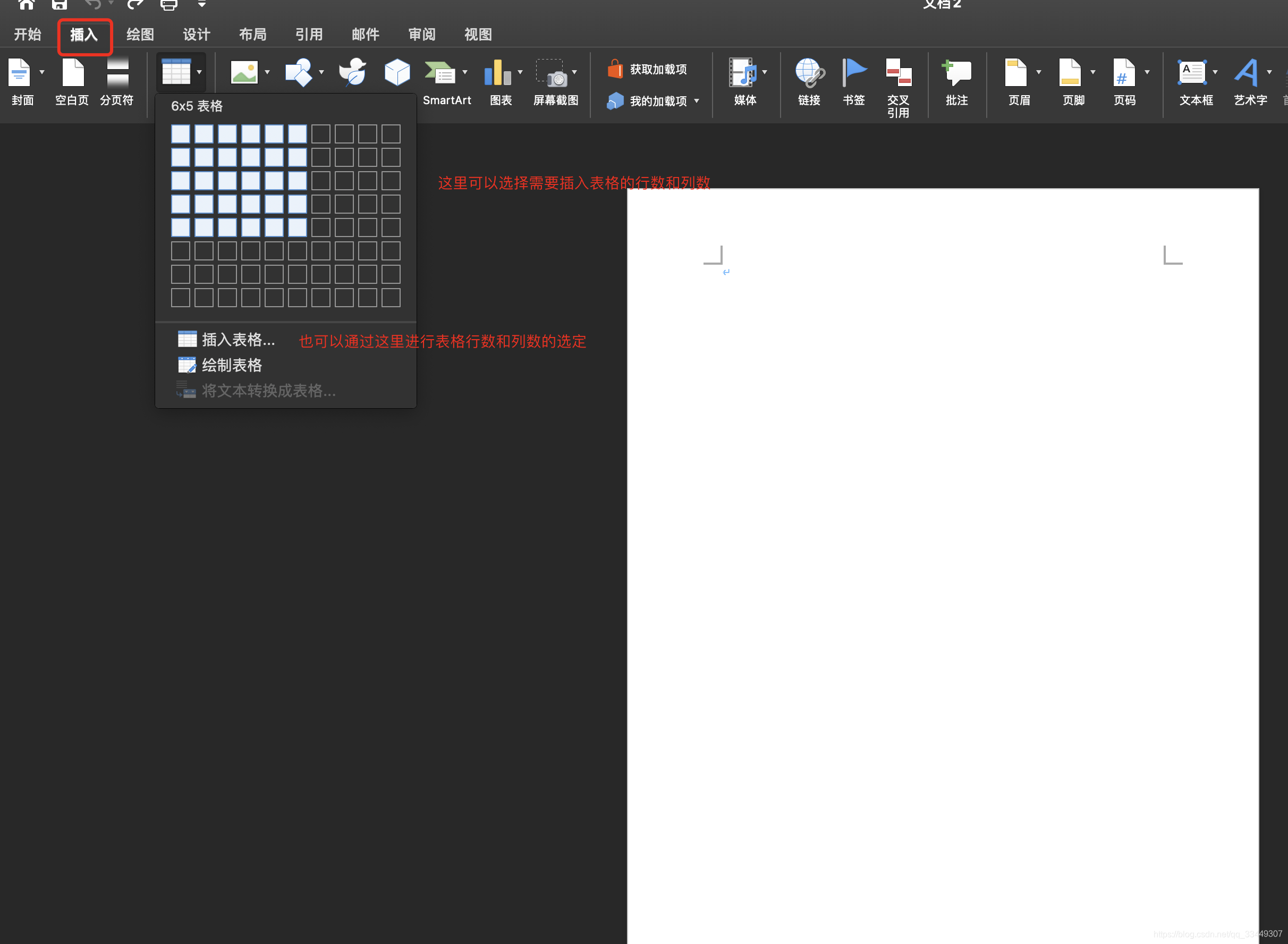The height and width of the screenshot is (944, 1288).
Task: Open the page number (页码) dropdown arrow
Action: coord(1147,73)
